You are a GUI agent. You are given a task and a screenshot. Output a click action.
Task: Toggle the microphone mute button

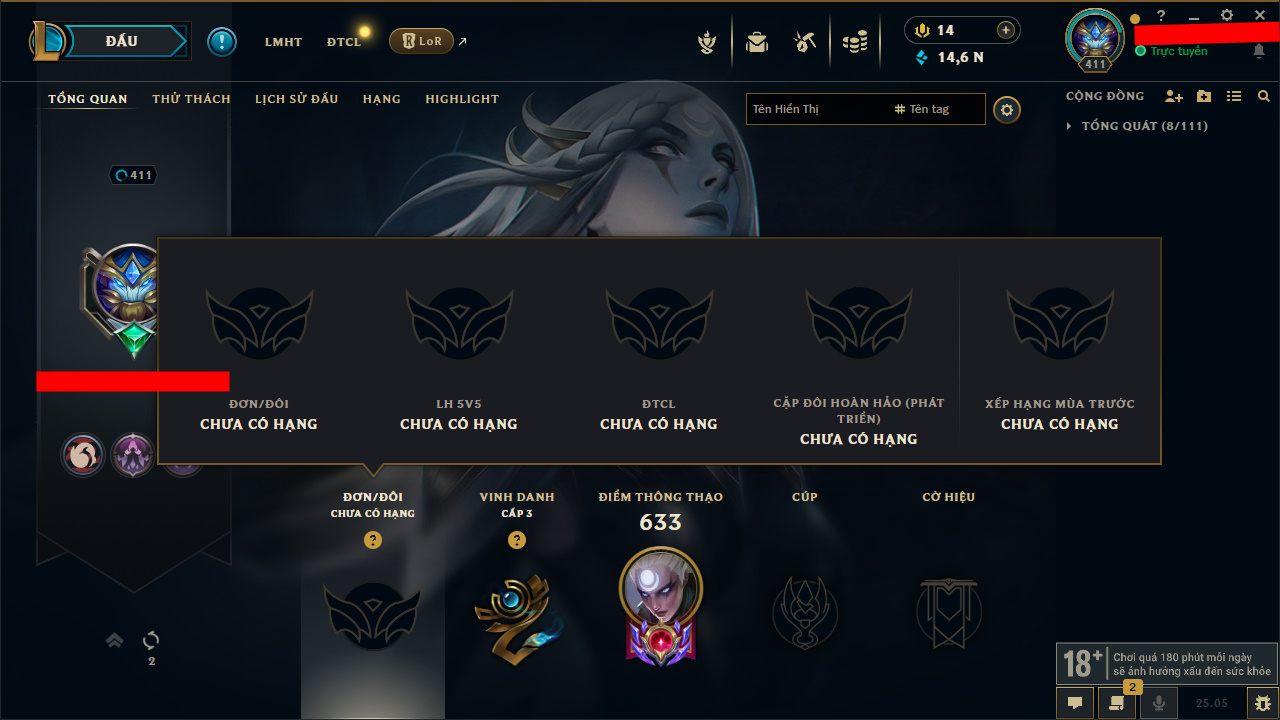[1159, 703]
